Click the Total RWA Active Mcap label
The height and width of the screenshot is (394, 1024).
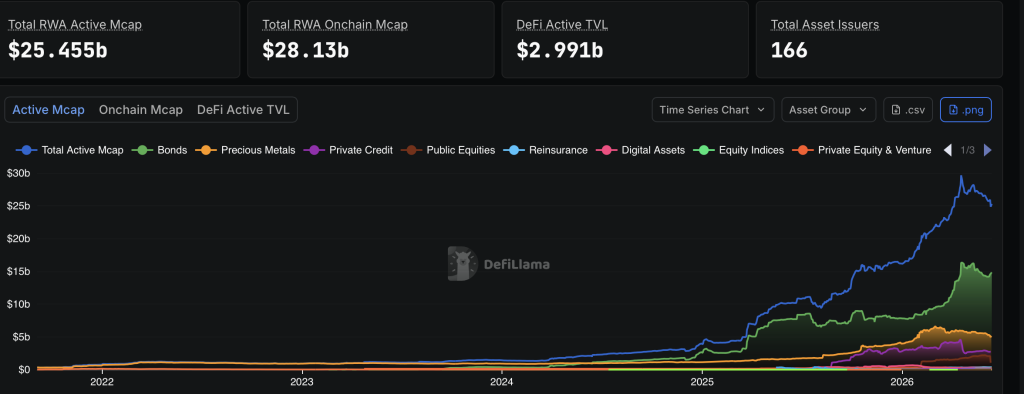pos(75,25)
